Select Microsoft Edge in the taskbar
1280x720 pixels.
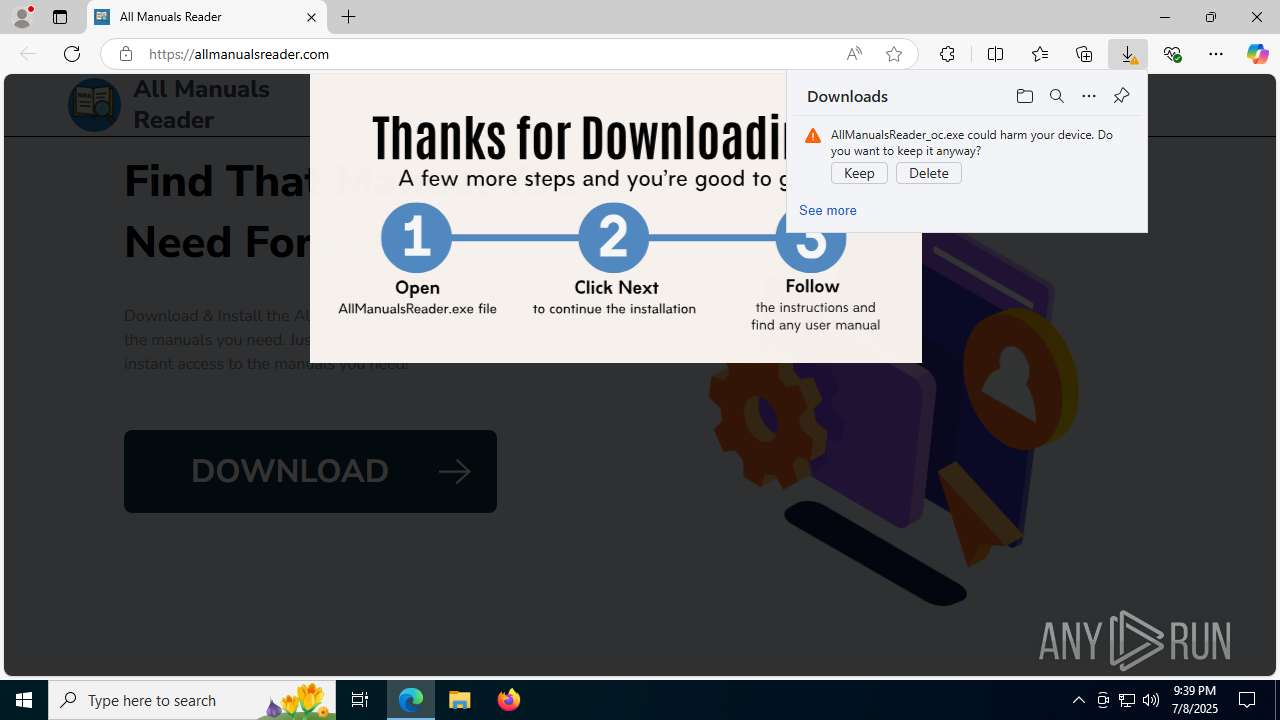(x=411, y=700)
